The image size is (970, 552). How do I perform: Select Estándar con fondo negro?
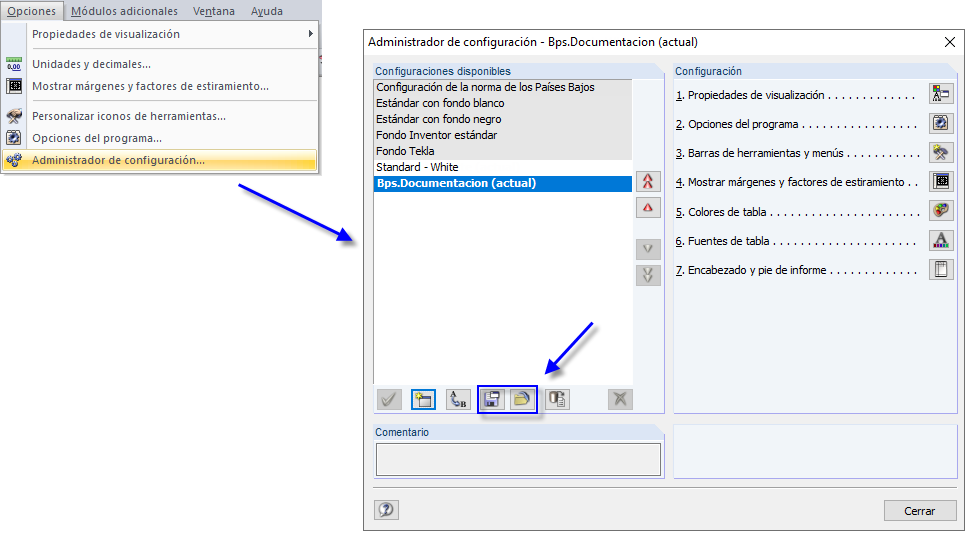503,119
